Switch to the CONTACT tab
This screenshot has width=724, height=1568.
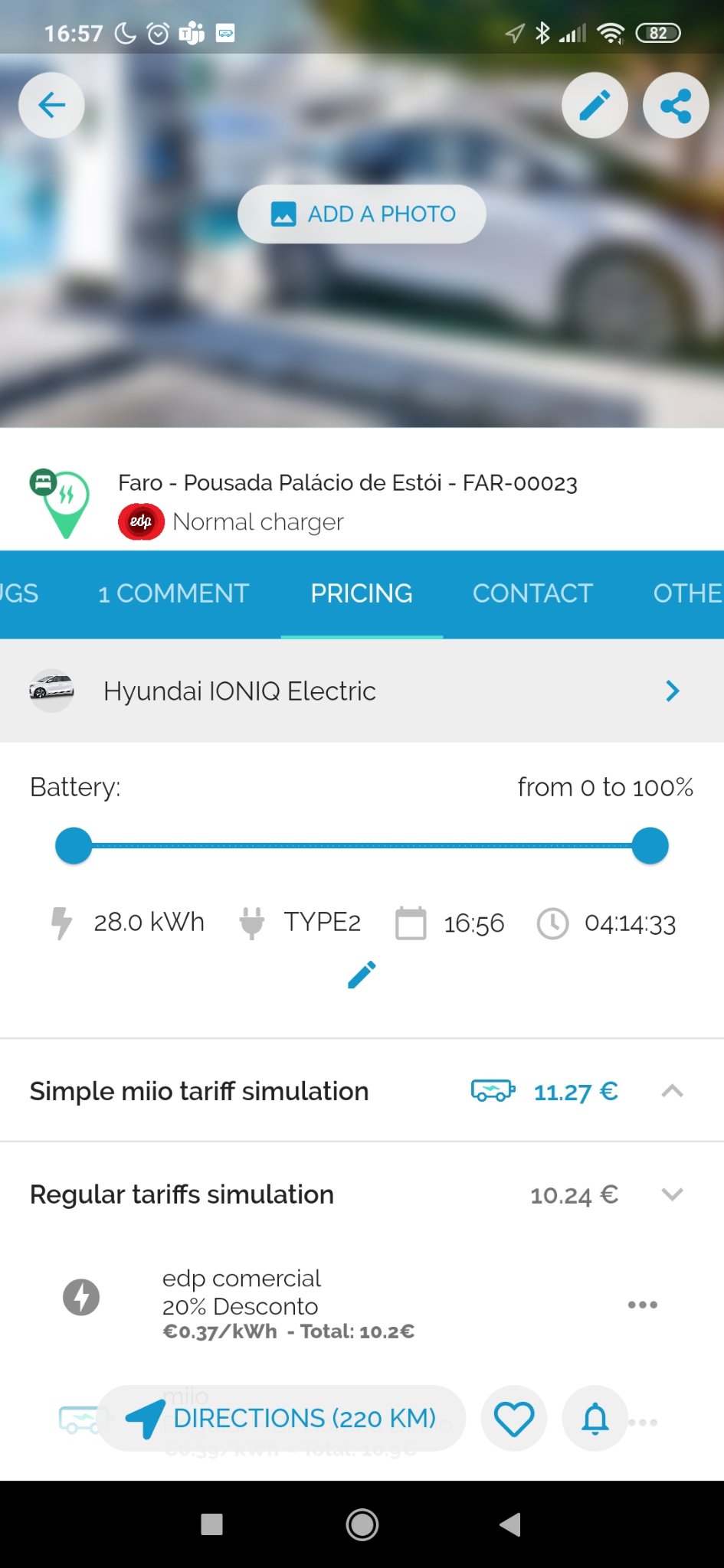click(532, 593)
